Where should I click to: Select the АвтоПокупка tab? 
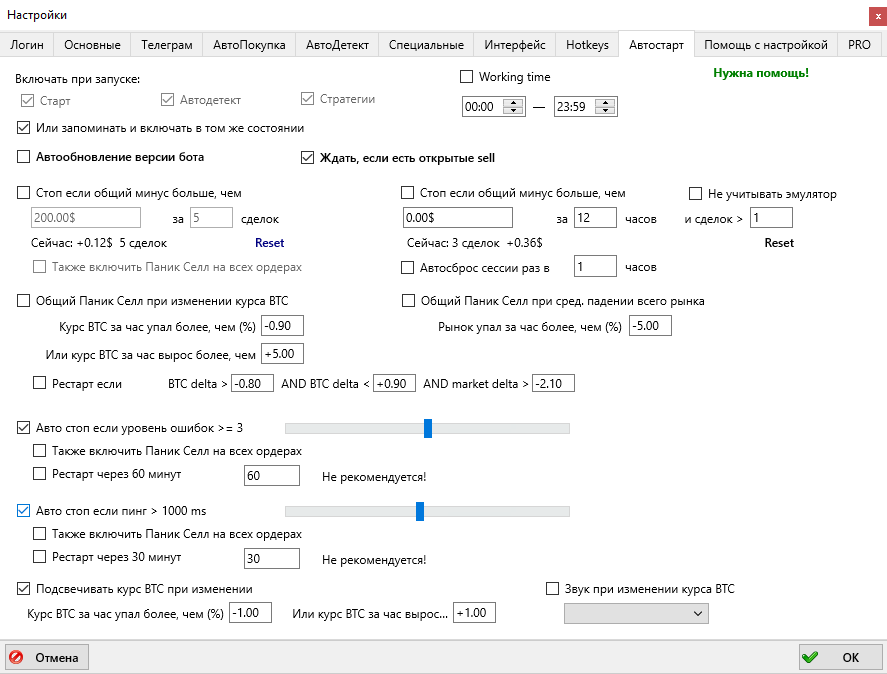[249, 45]
